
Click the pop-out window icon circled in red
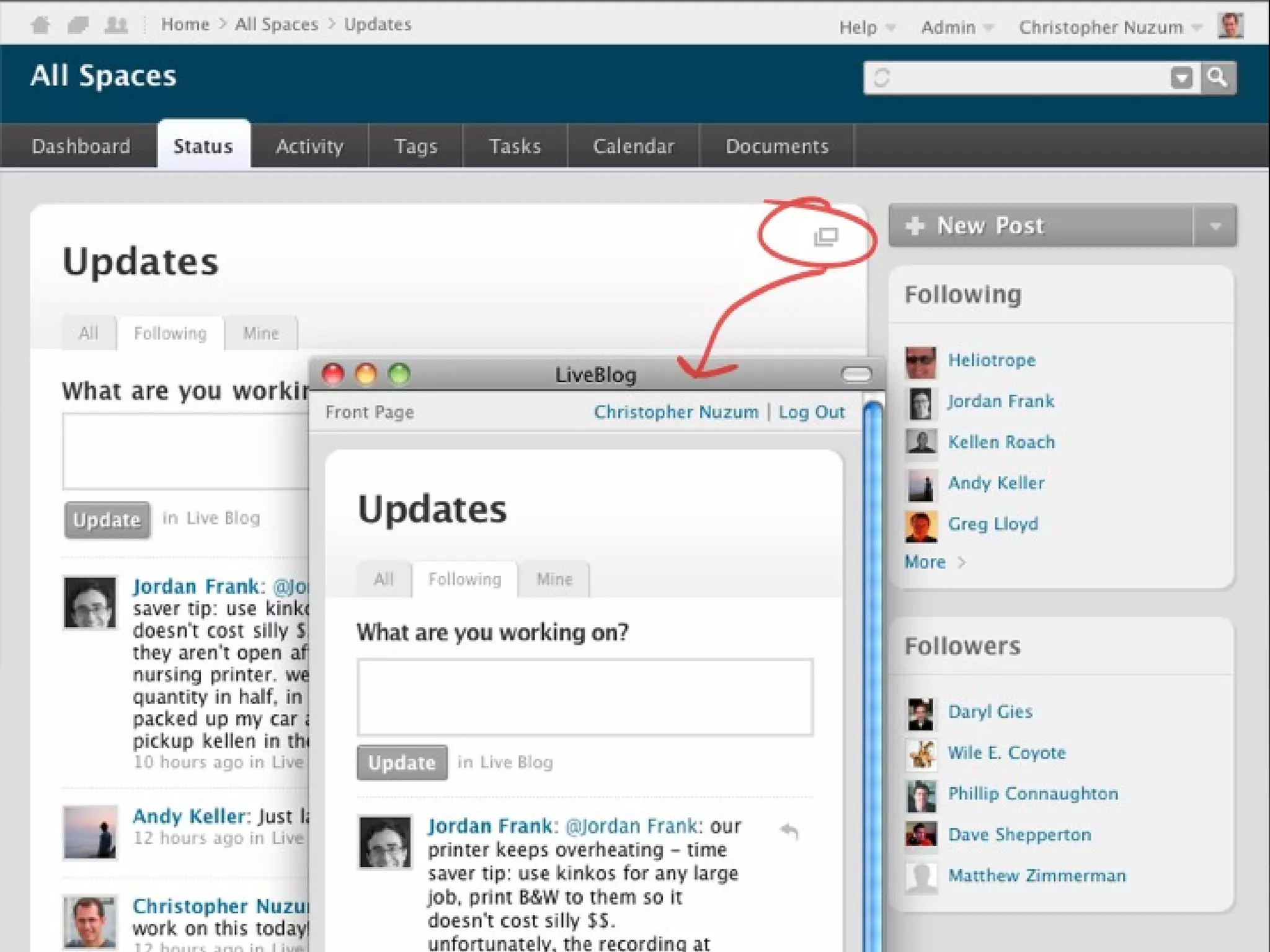coord(825,237)
